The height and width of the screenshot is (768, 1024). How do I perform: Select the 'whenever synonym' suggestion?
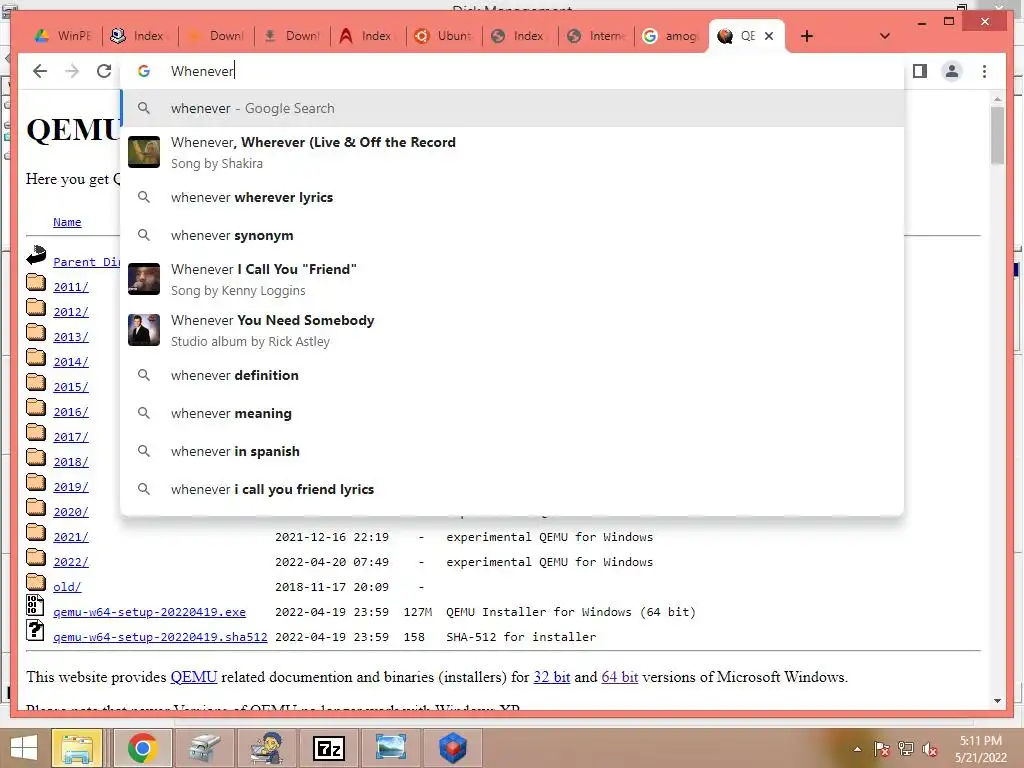tap(513, 235)
